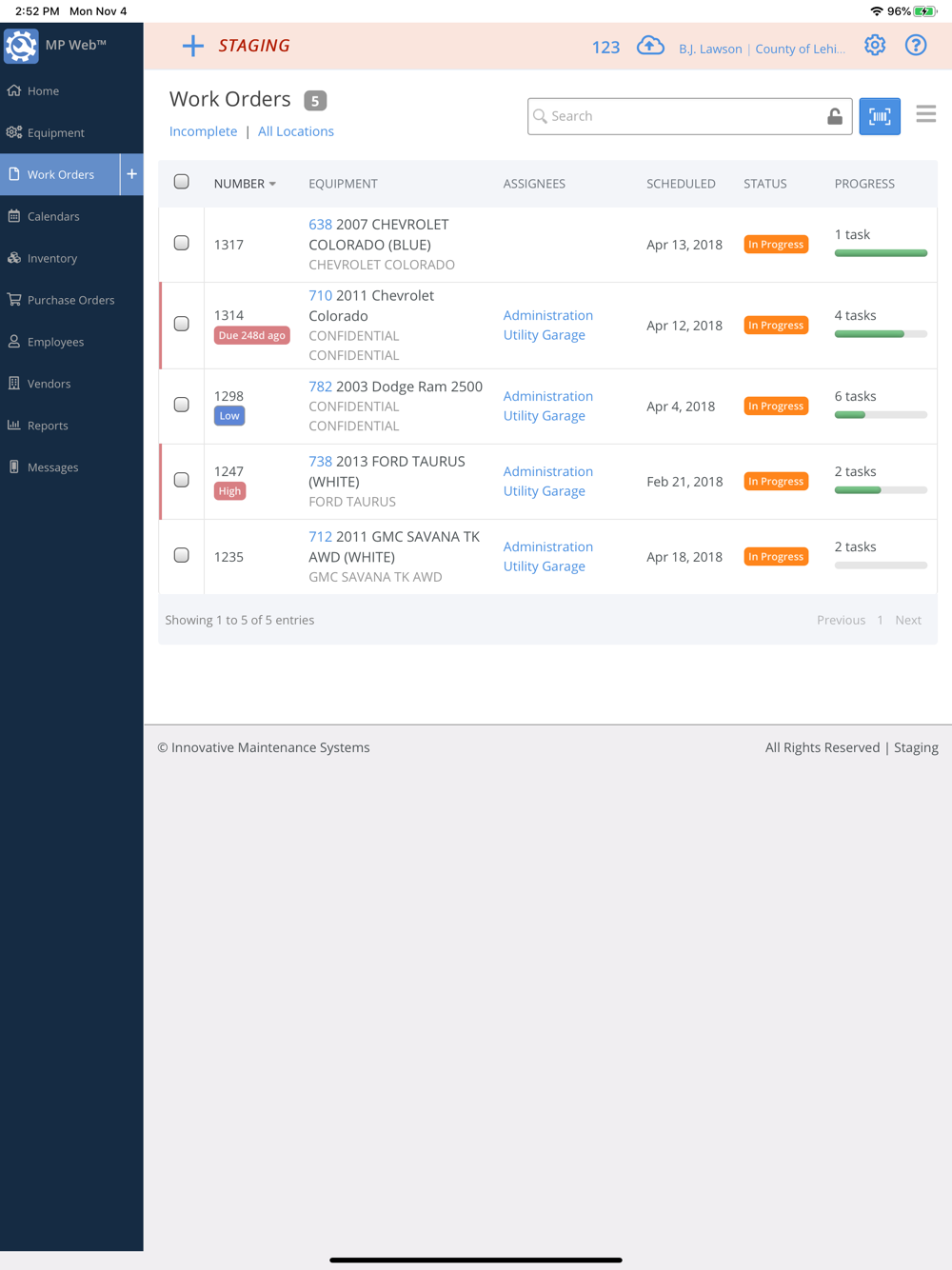Viewport: 952px width, 1270px height.
Task: Open equipment link 782 Dodge Ram
Action: click(320, 387)
